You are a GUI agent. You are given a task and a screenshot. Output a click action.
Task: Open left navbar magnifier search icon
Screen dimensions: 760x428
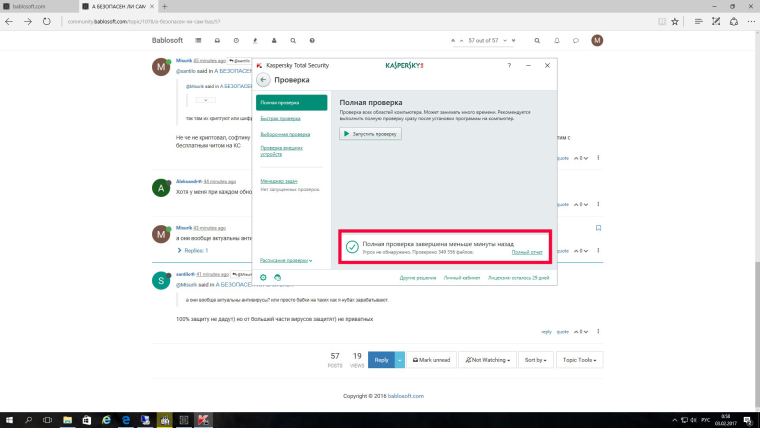pyautogui.click(x=293, y=41)
